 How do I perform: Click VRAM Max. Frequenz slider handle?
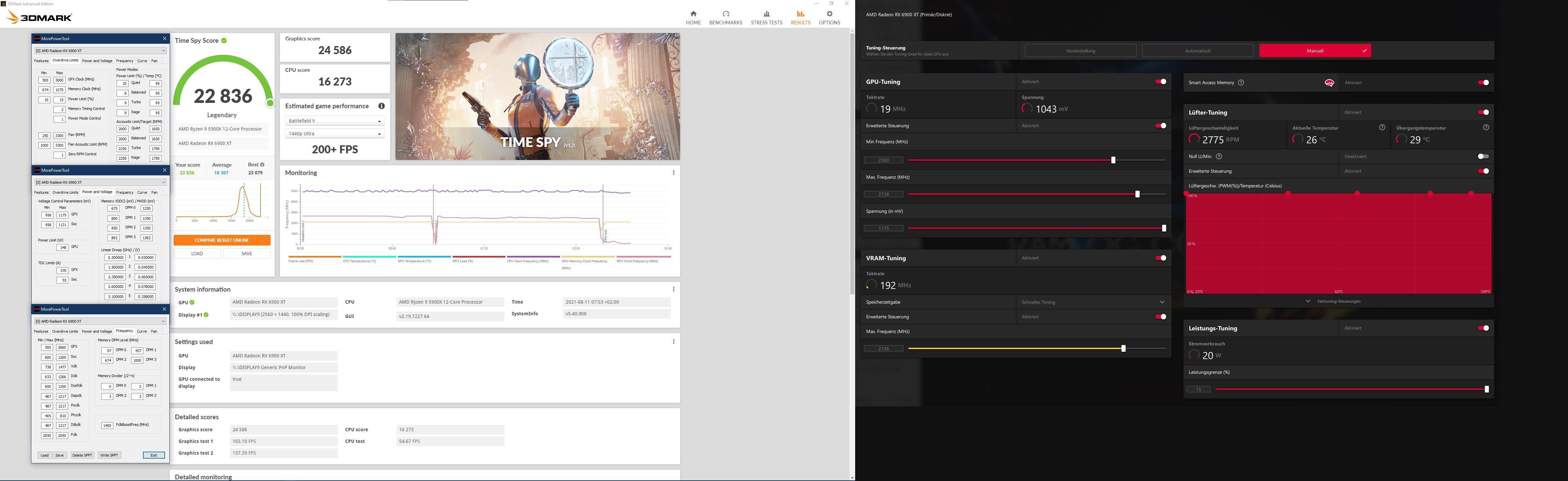[1123, 349]
